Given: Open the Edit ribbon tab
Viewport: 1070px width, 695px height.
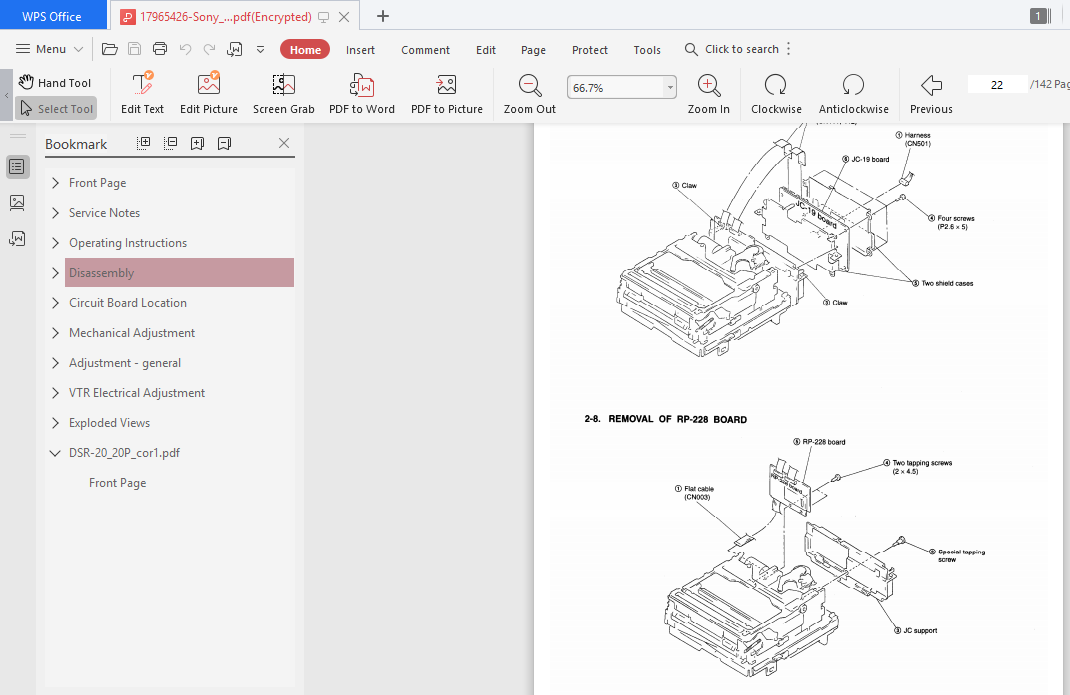Looking at the screenshot, I should [x=486, y=50].
